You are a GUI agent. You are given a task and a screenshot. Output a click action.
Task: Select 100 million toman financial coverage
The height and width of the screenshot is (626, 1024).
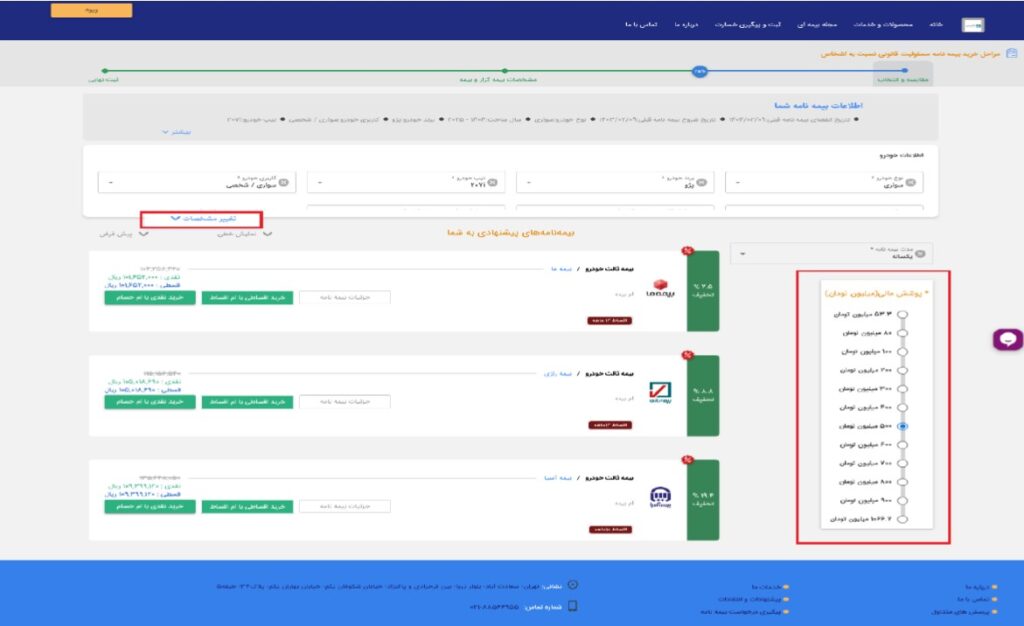(x=903, y=351)
